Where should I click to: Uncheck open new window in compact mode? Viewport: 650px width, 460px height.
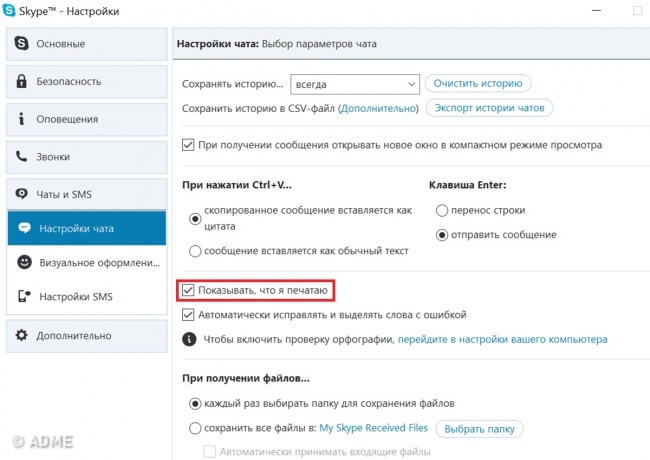188,145
